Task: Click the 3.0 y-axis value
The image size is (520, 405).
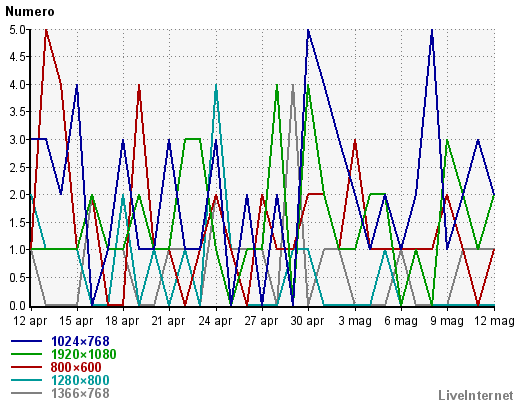Action: 17,140
